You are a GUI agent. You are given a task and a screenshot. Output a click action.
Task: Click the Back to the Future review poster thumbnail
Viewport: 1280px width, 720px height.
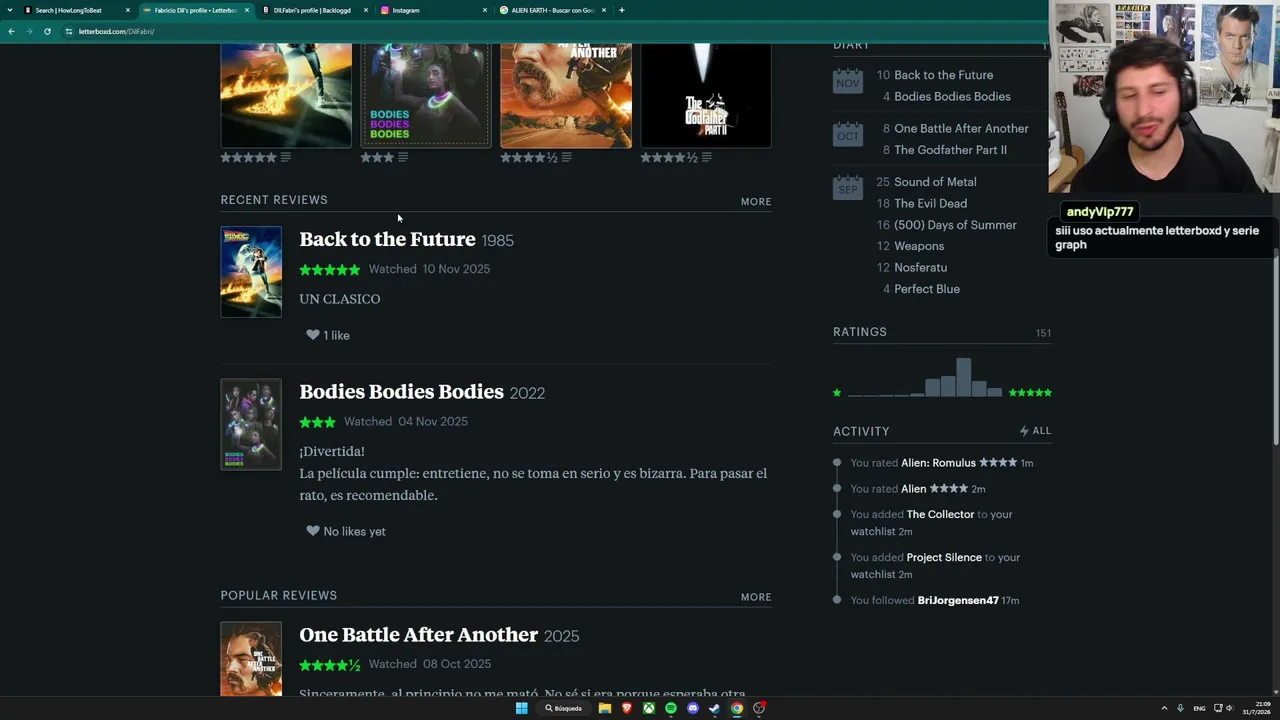coord(251,272)
